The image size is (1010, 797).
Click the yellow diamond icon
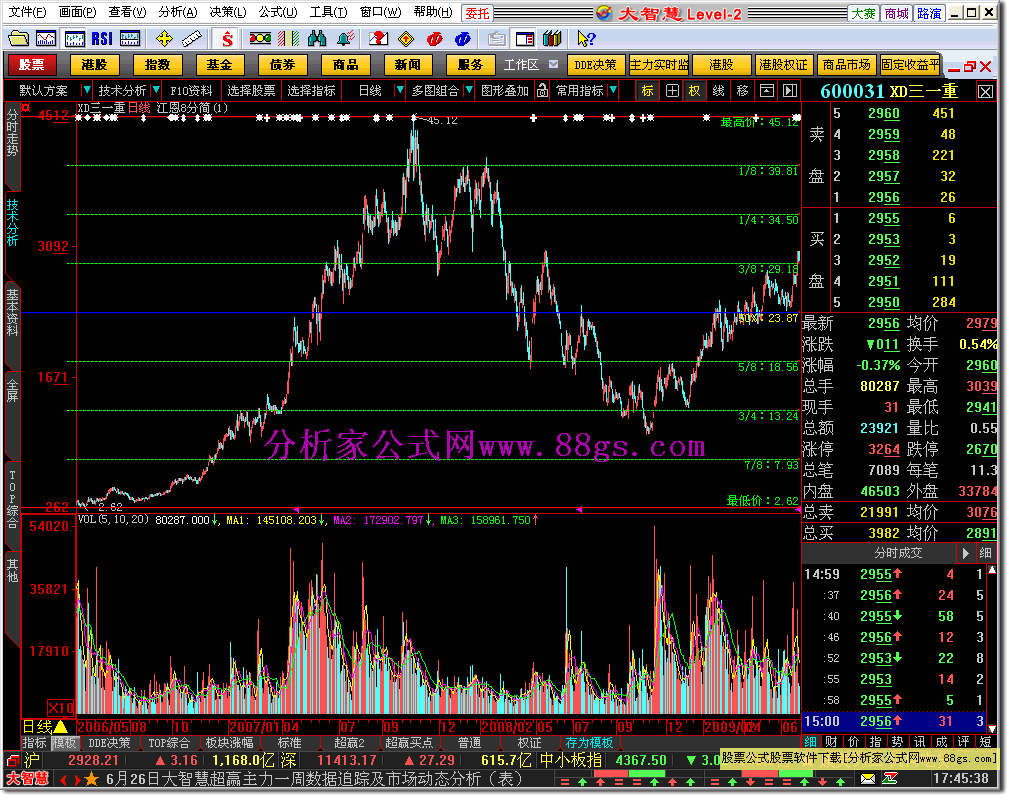[x=406, y=39]
